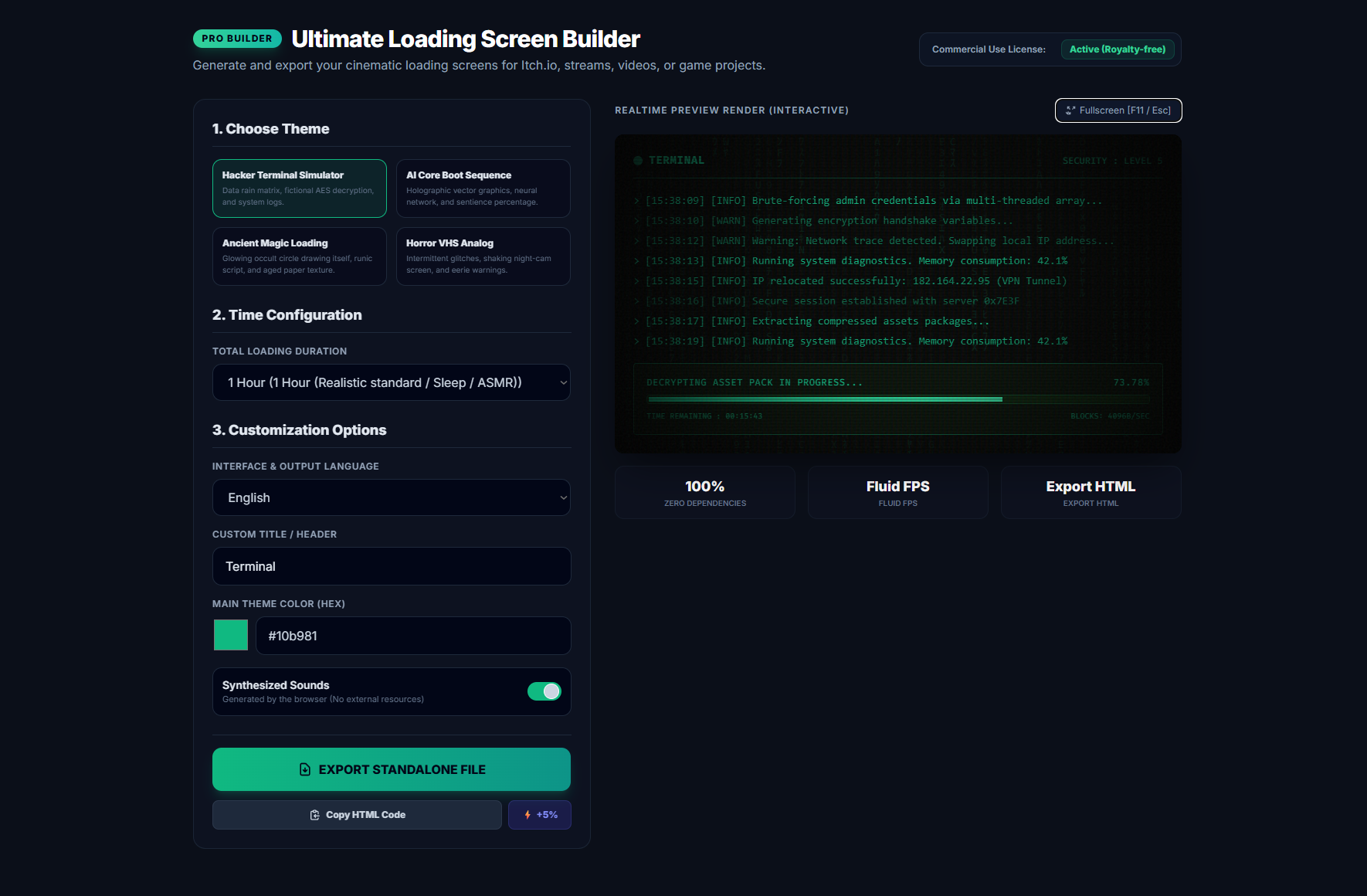This screenshot has height=896, width=1367.
Task: Click the Active (Royalty-free) license badge
Action: [x=1118, y=49]
